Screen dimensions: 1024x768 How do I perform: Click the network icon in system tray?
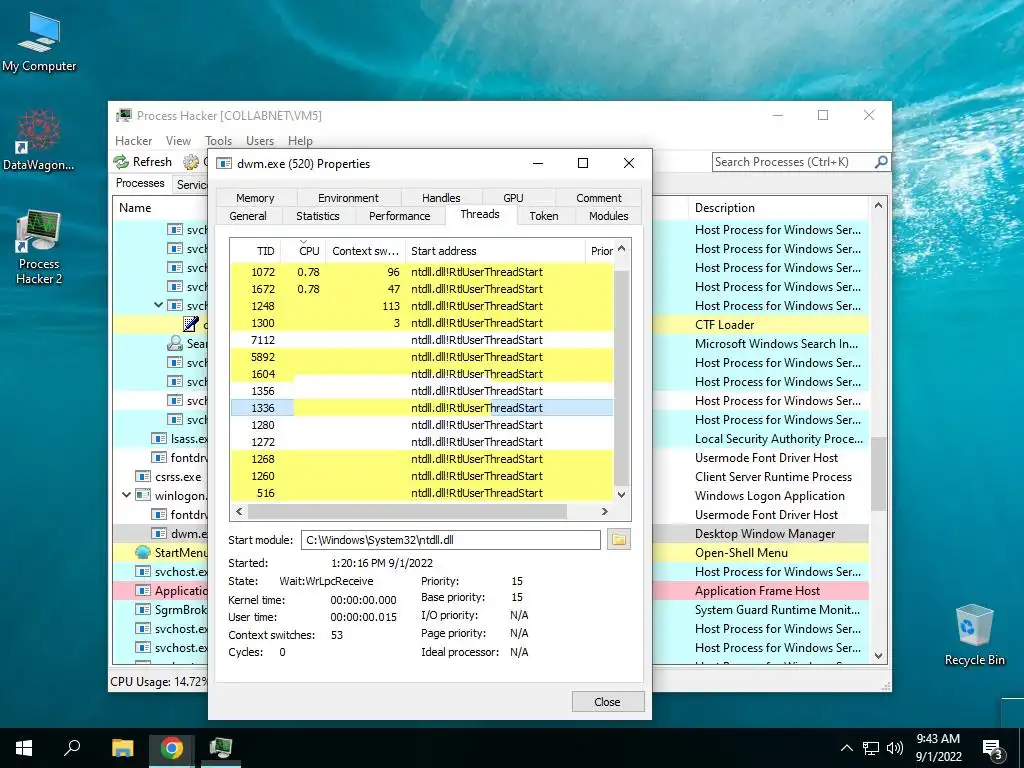pos(871,748)
